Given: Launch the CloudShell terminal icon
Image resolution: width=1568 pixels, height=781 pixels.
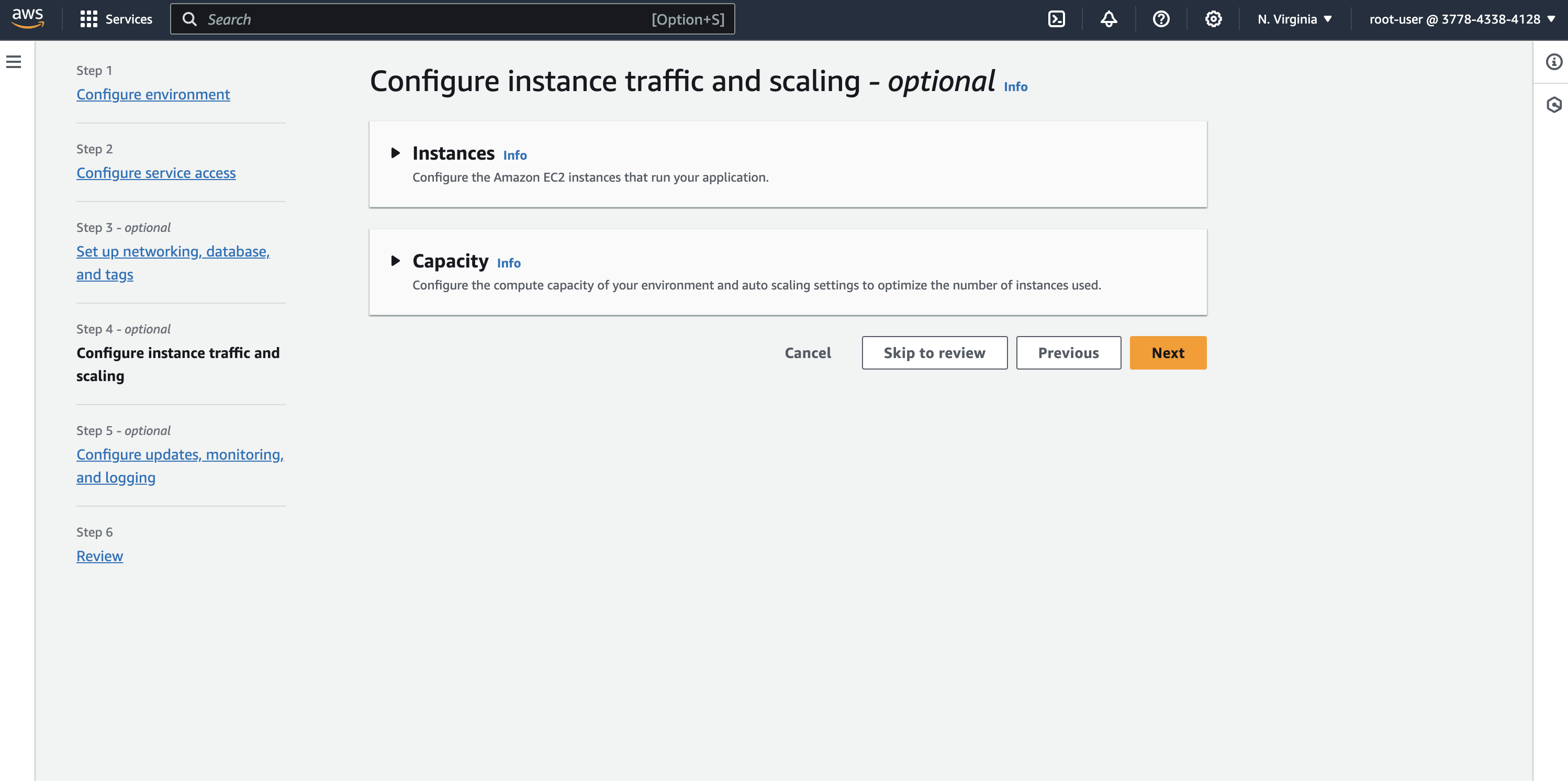Looking at the screenshot, I should click(x=1056, y=19).
